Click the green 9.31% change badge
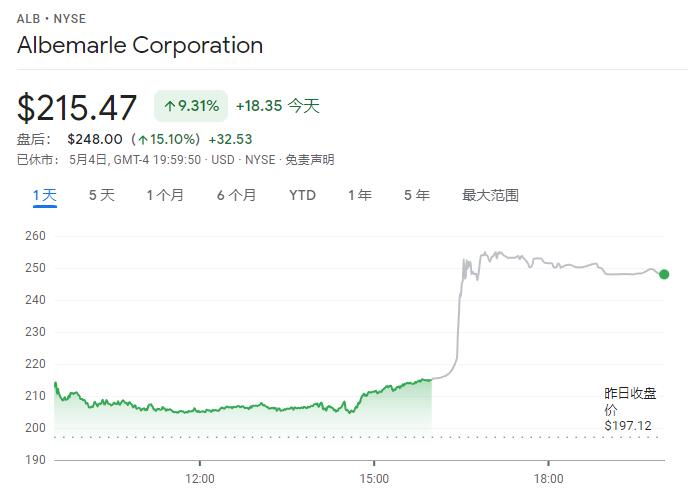The image size is (688, 497). coord(190,106)
